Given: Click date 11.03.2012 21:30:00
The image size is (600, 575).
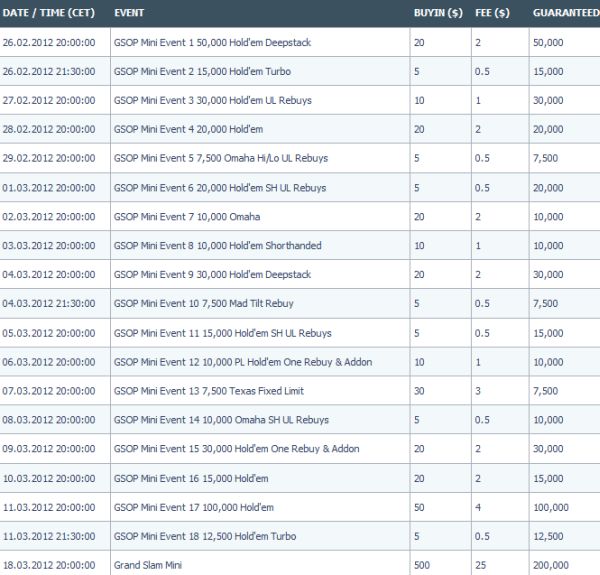Looking at the screenshot, I should tap(49, 536).
